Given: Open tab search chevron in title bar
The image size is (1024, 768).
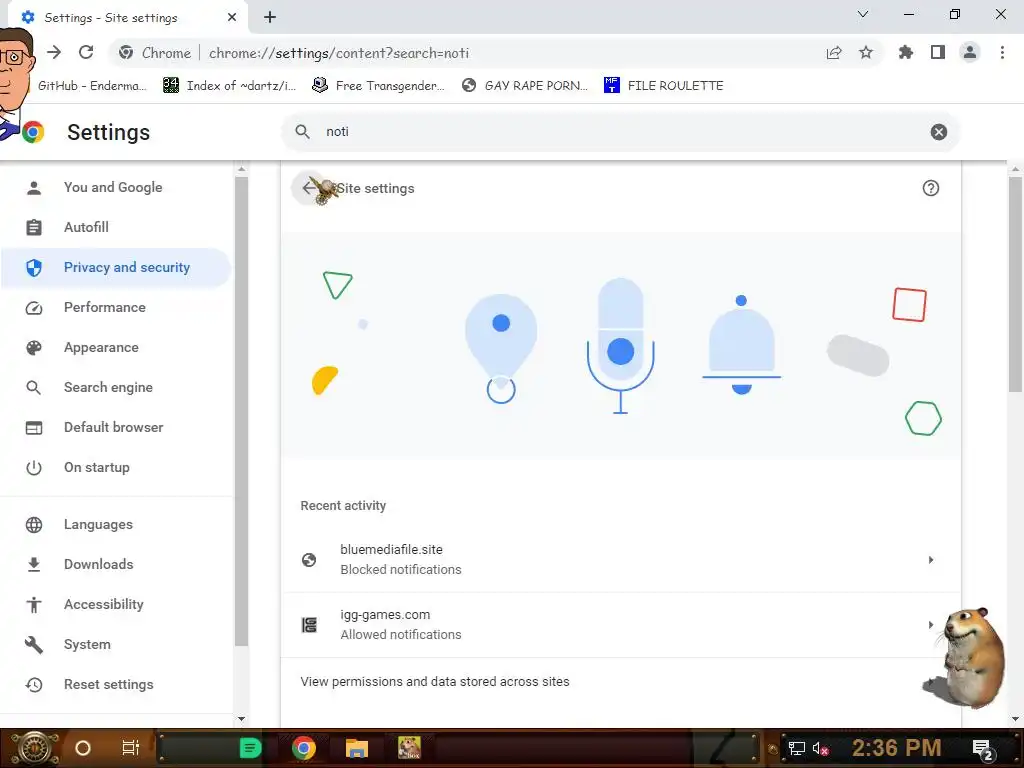Looking at the screenshot, I should coord(863,14).
